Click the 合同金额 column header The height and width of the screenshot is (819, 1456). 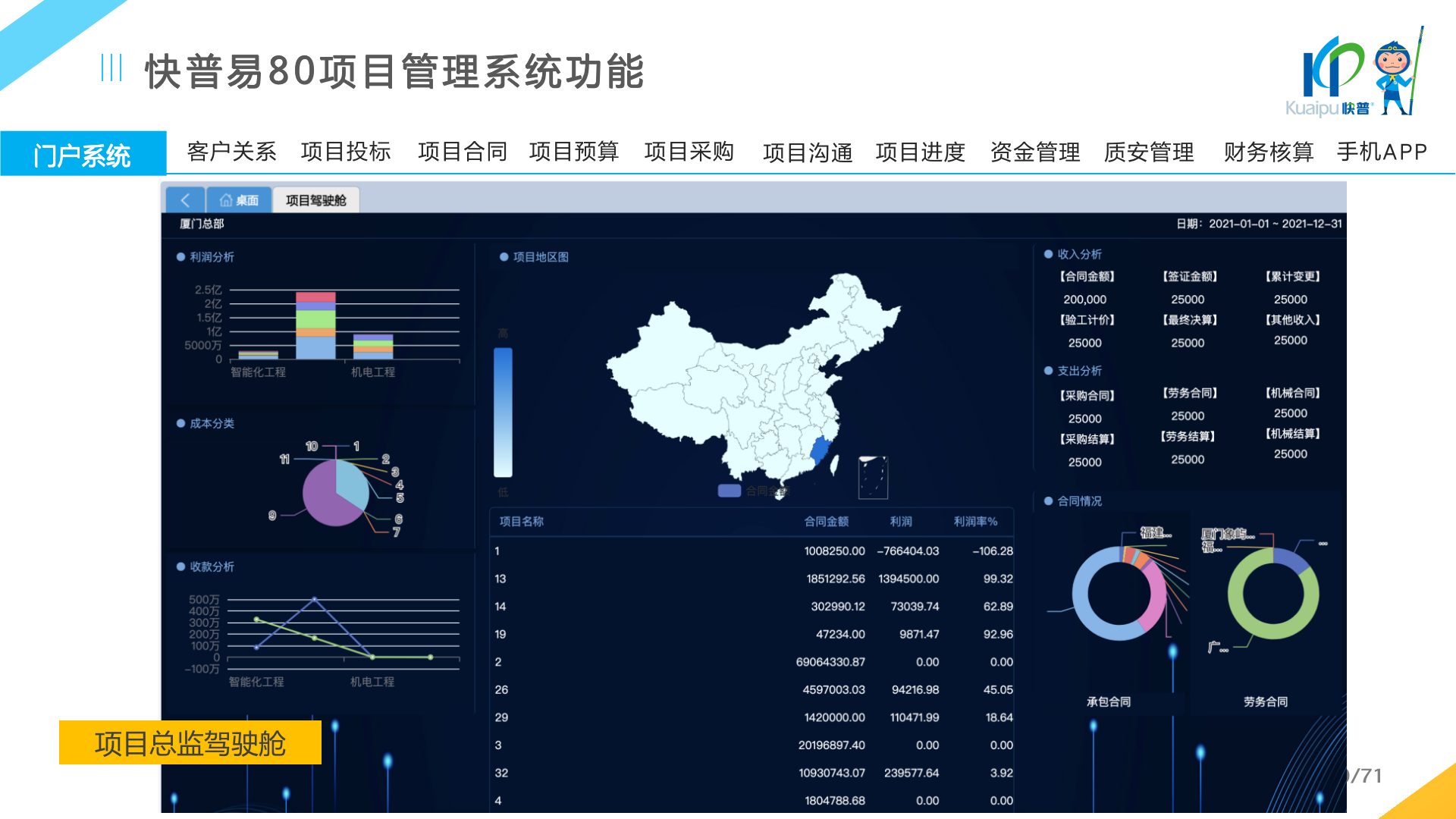[x=826, y=522]
